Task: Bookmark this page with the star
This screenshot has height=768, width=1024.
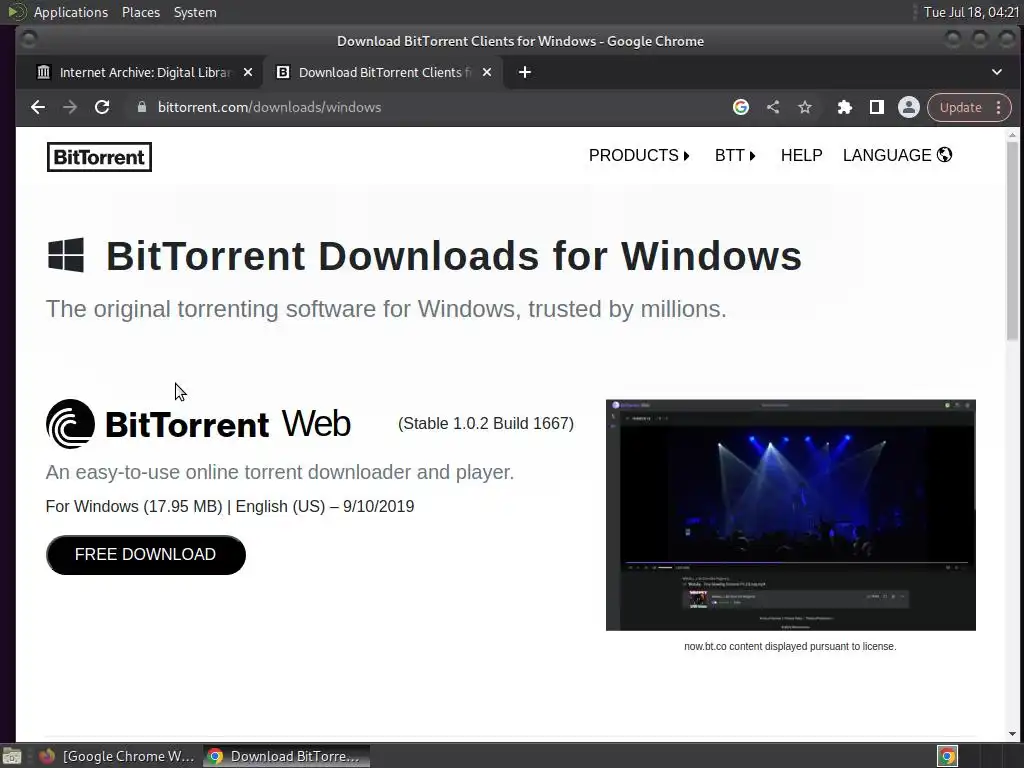Action: coord(805,107)
